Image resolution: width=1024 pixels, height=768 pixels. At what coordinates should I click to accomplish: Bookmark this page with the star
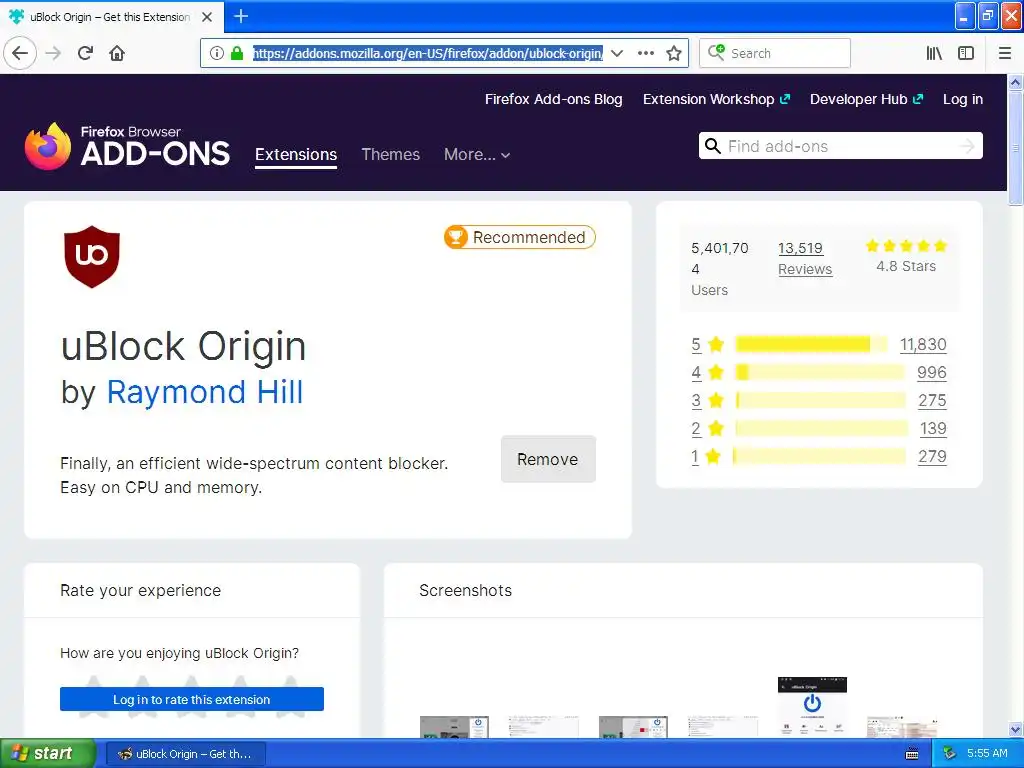click(674, 53)
